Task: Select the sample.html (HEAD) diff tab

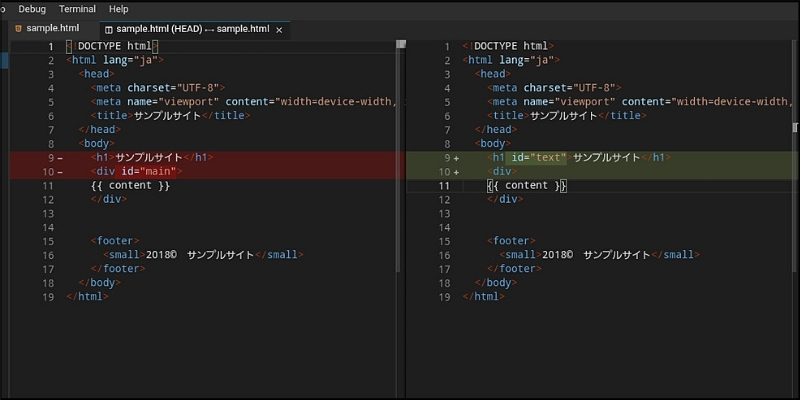Action: [x=192, y=29]
